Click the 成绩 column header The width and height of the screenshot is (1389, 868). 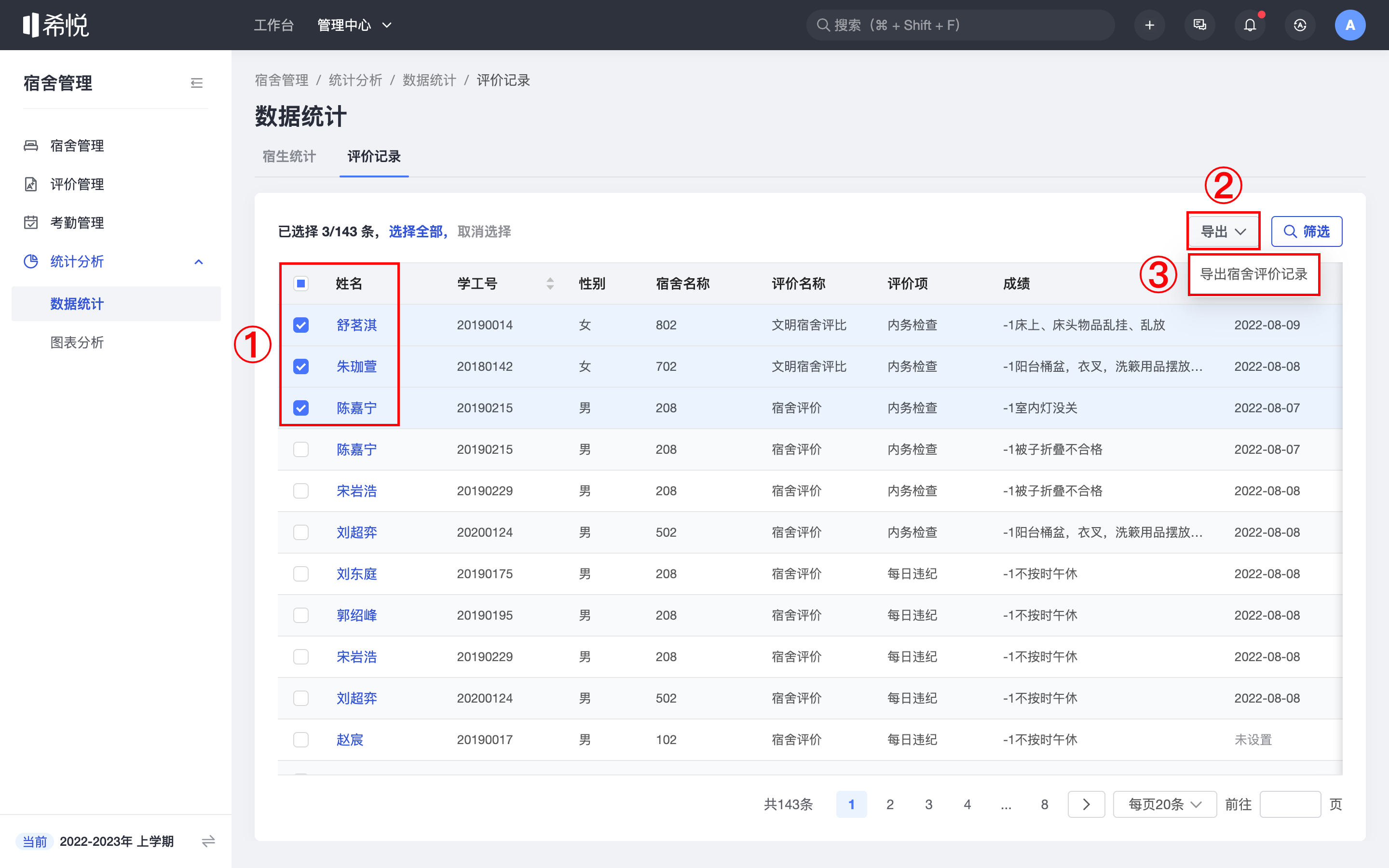pos(1016,283)
